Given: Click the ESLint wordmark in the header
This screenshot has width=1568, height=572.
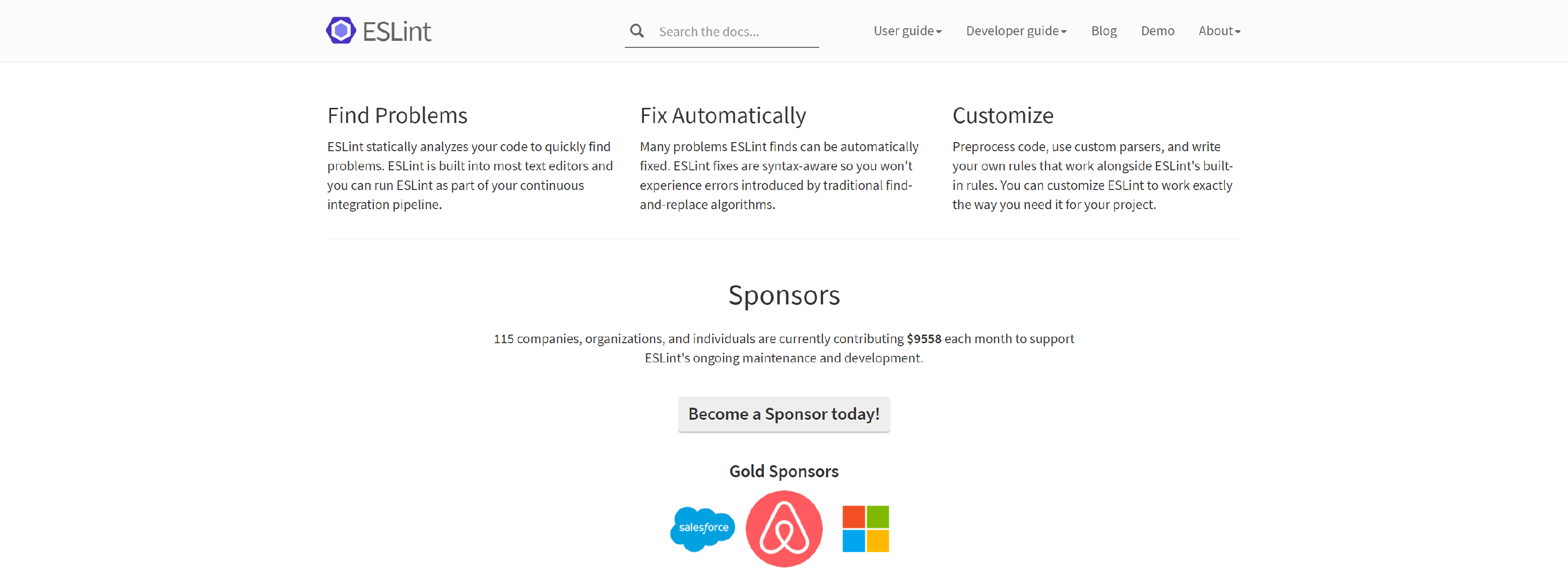Looking at the screenshot, I should (x=397, y=31).
